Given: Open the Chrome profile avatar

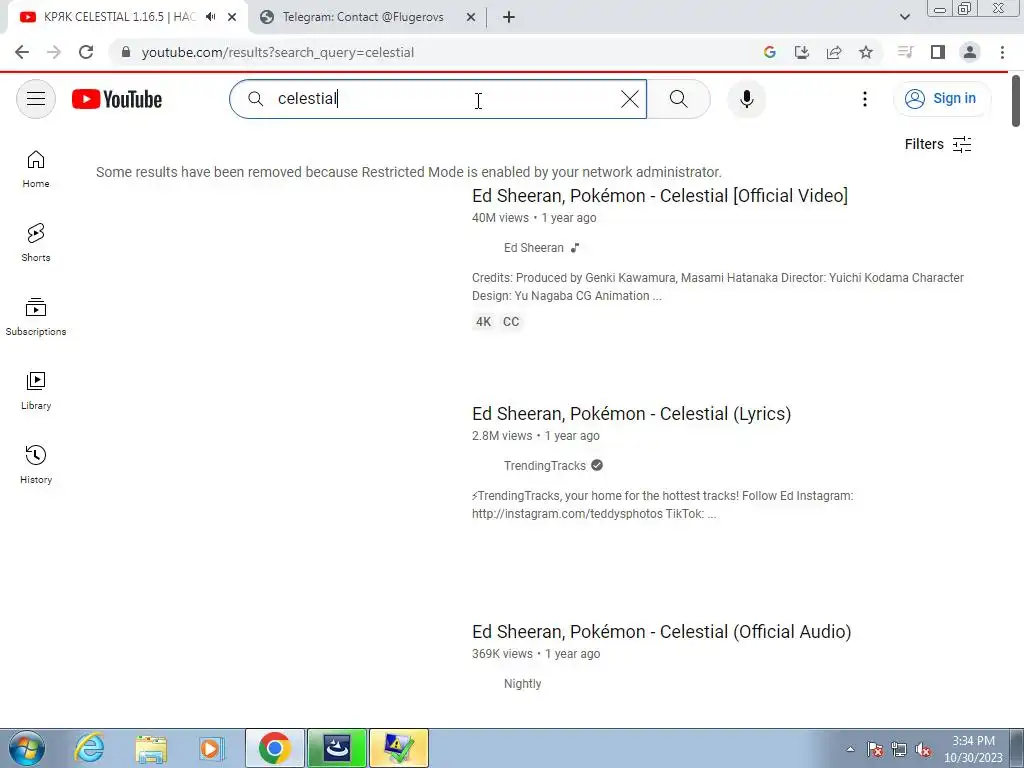Looking at the screenshot, I should (970, 52).
